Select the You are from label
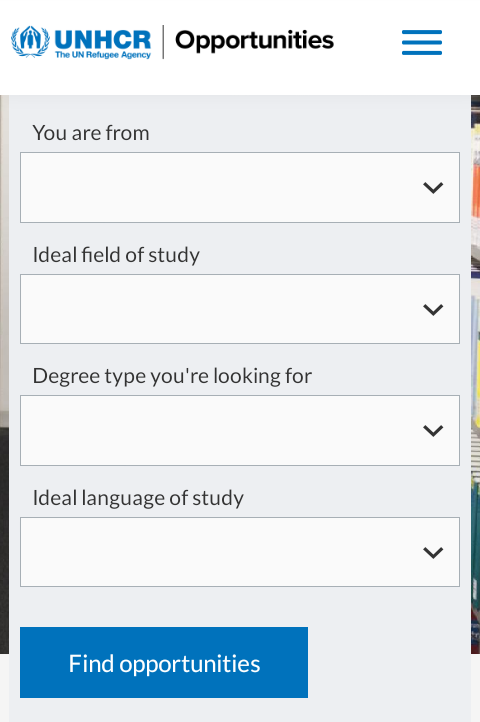This screenshot has width=480, height=722. pyautogui.click(x=91, y=133)
